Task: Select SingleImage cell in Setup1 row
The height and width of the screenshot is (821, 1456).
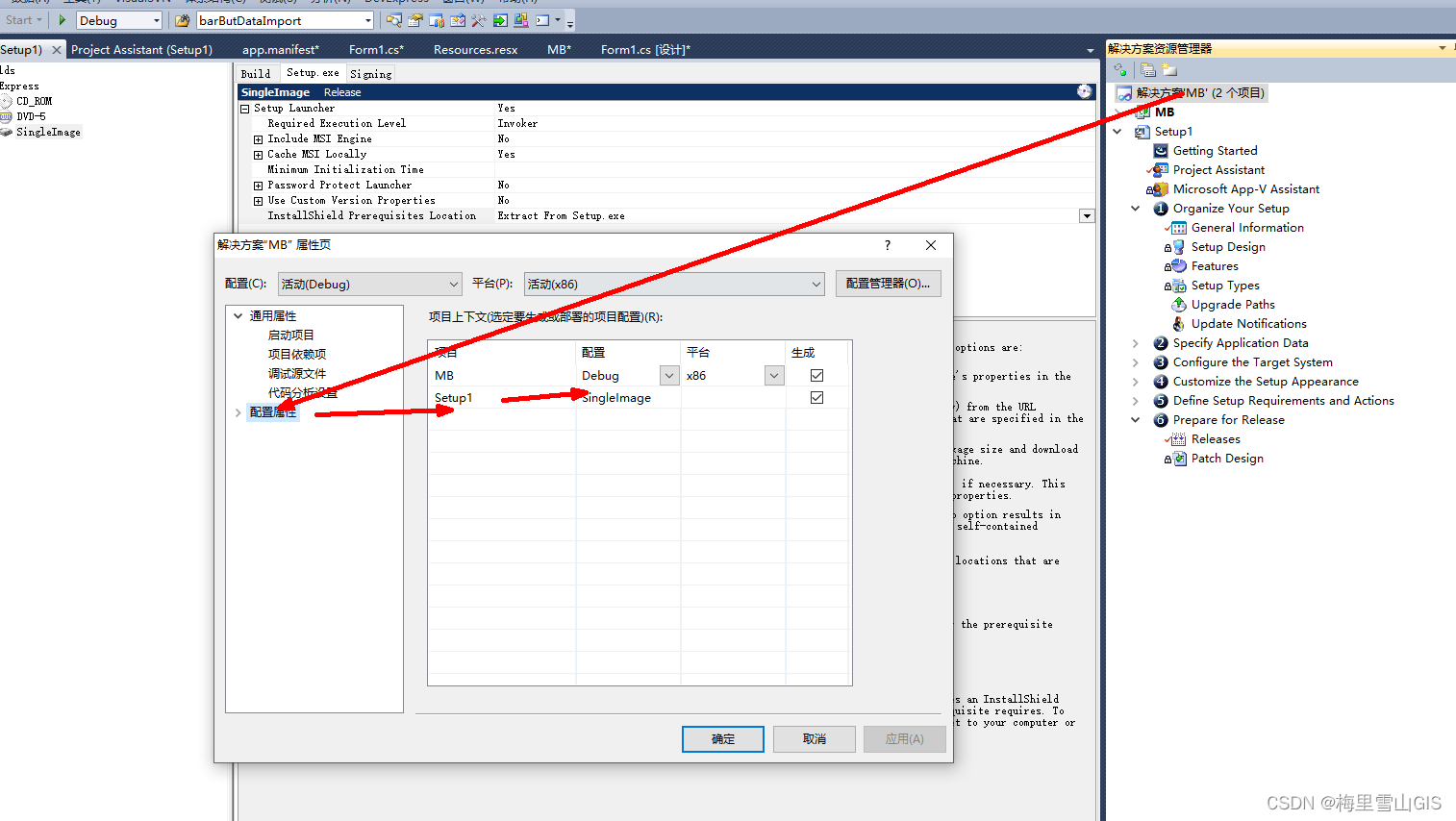Action: [x=628, y=398]
